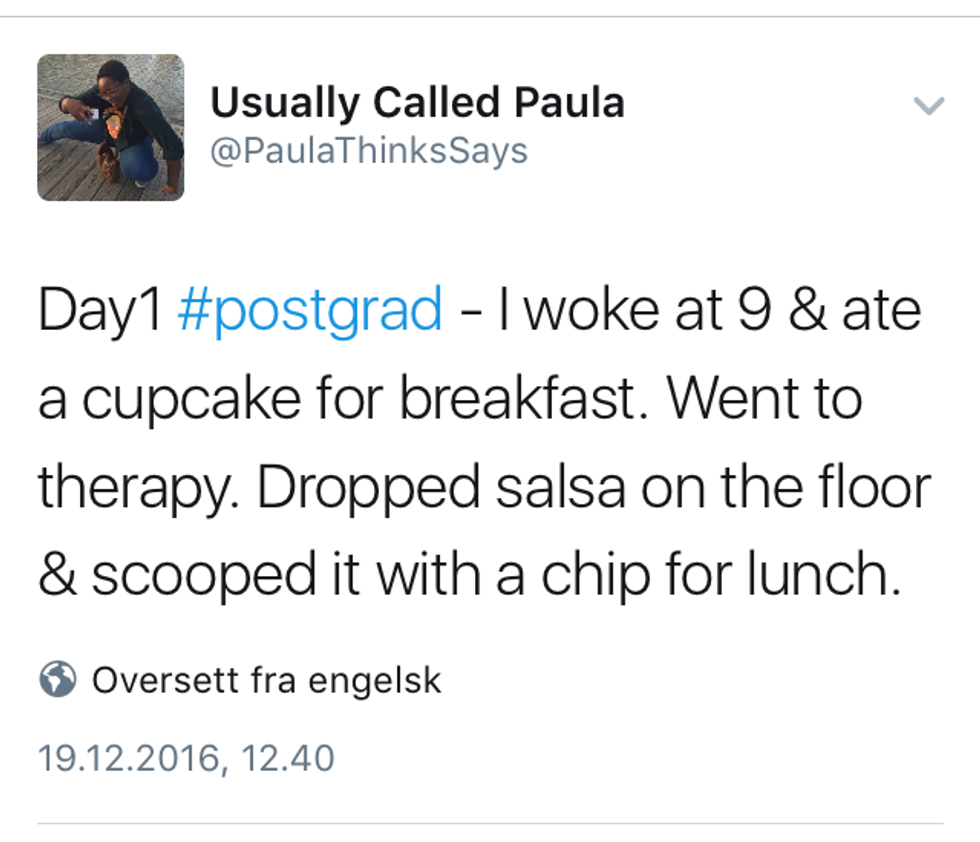Click Paula's profile picture thumbnail
The height and width of the screenshot is (842, 980).
111,127
